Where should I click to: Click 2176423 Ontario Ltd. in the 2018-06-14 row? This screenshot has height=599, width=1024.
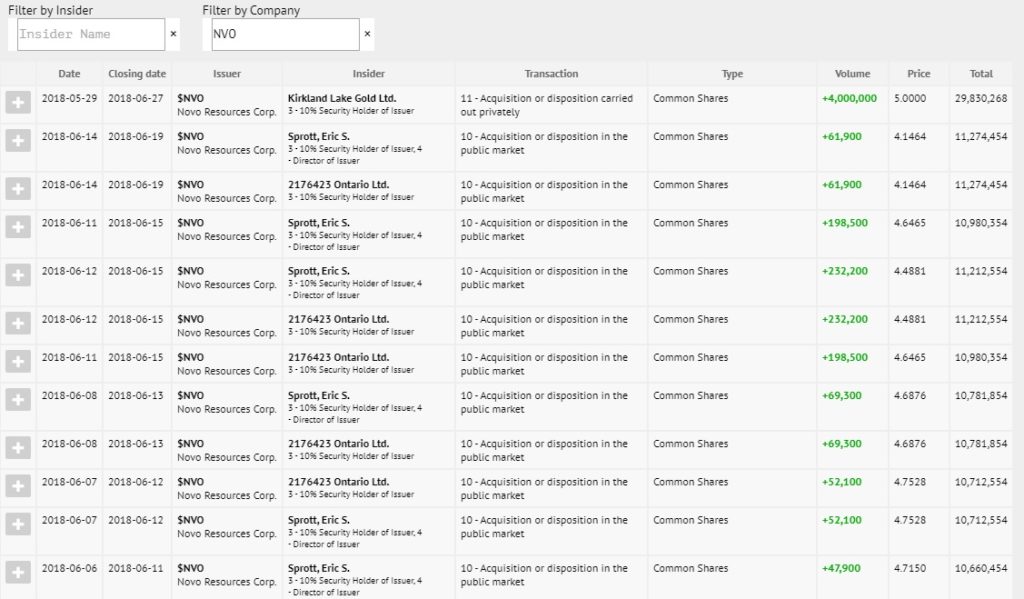click(x=338, y=185)
